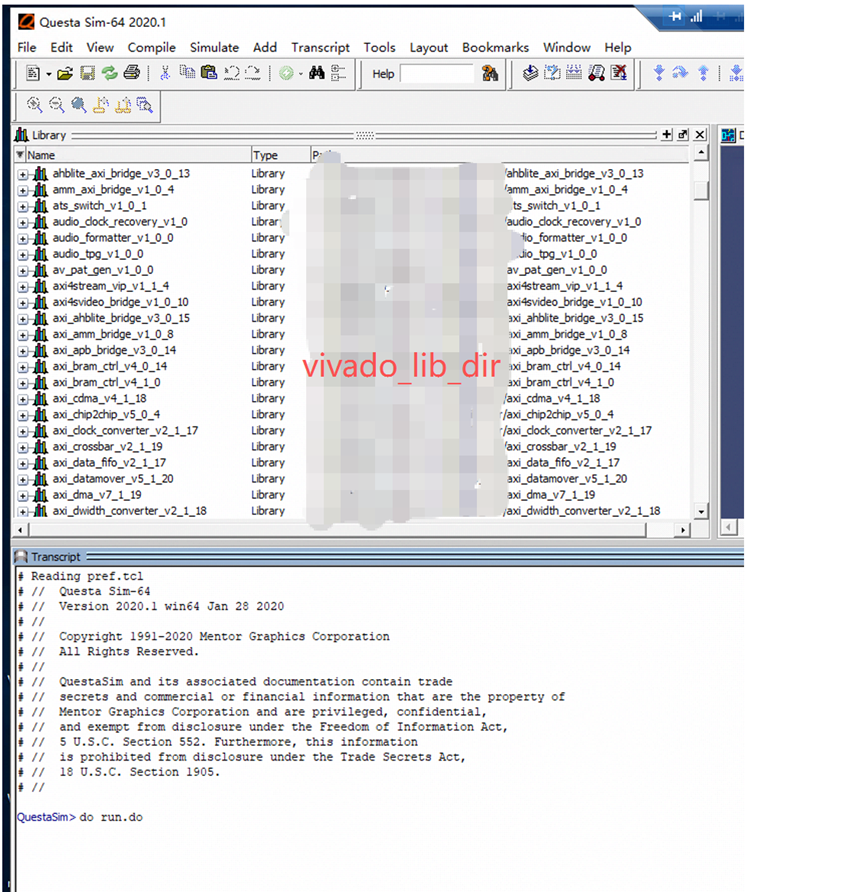
Task: Expand audio_clock_recovery_v1_0 library node
Action: pyautogui.click(x=22, y=222)
